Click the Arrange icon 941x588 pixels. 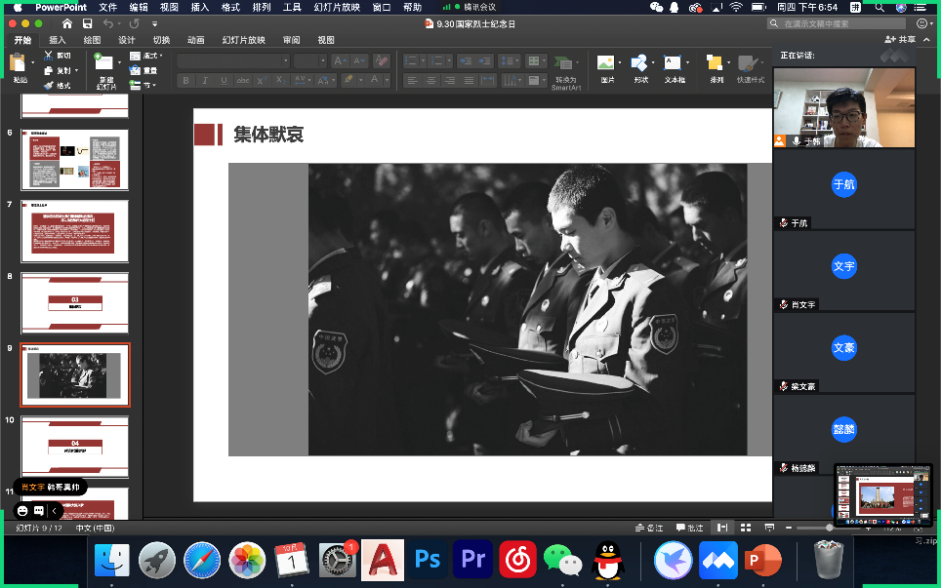pyautogui.click(x=716, y=64)
